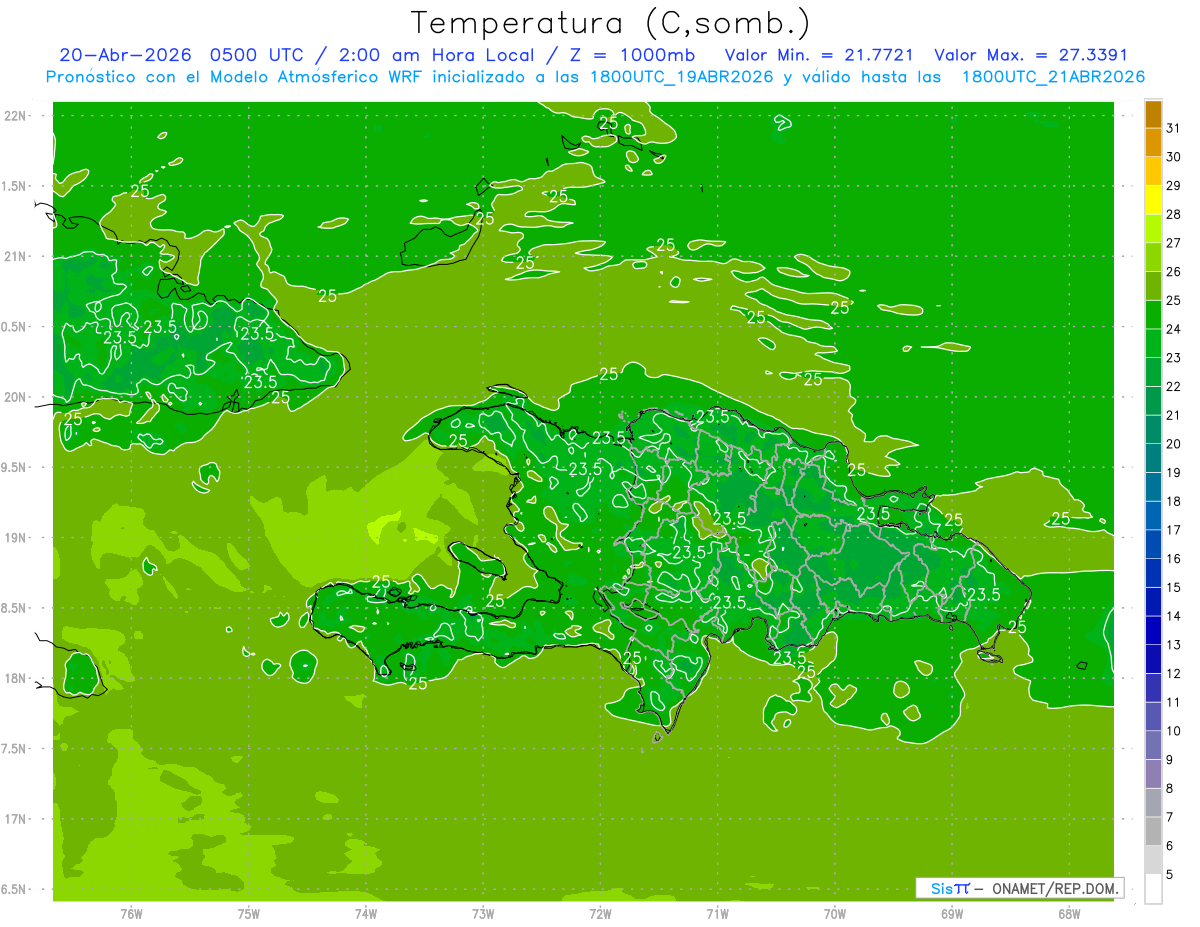Select the 17 degree blue legend swatch
The height and width of the screenshot is (927, 1200).
[1153, 516]
